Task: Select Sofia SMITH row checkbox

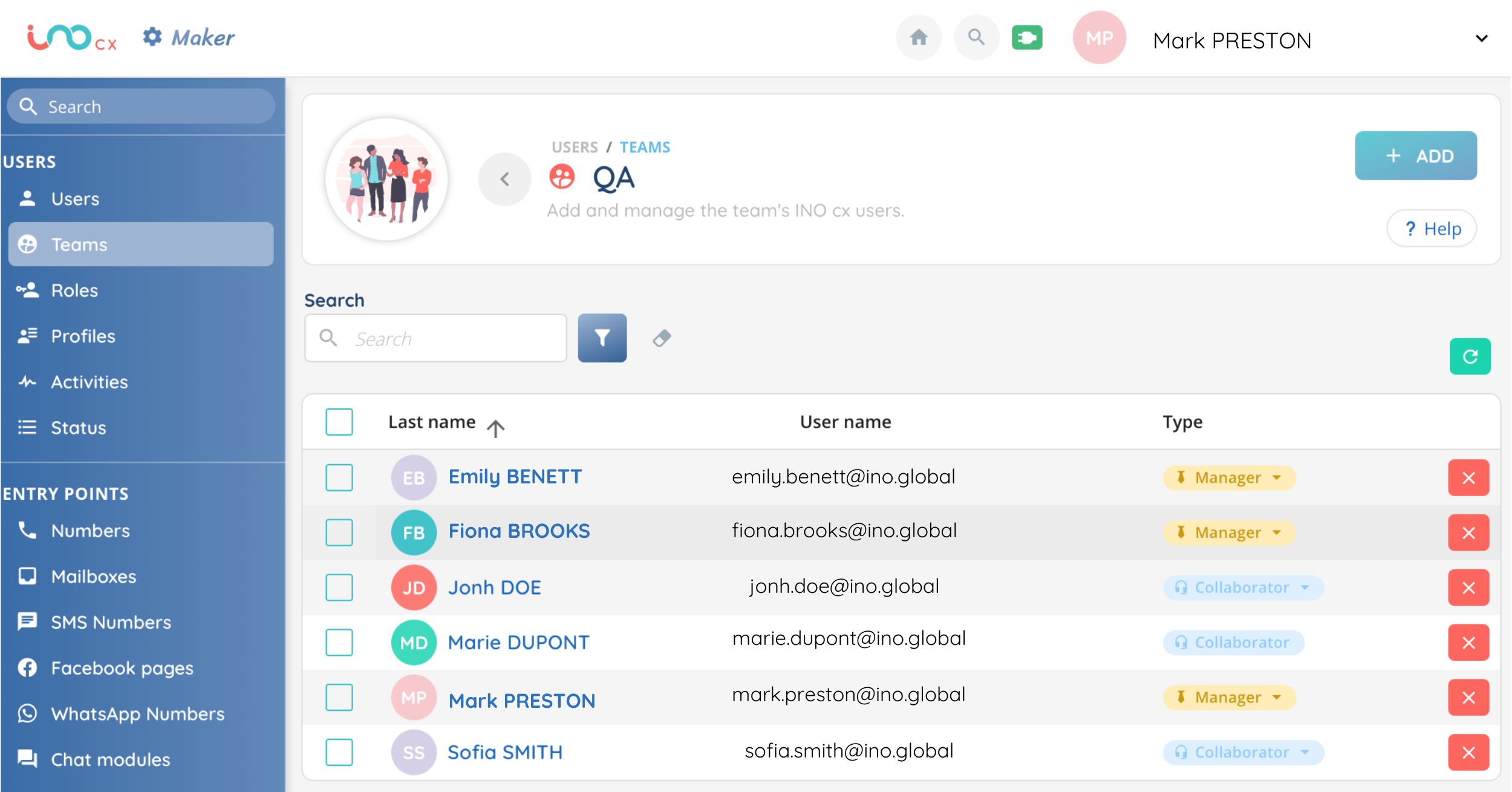Action: (x=339, y=752)
